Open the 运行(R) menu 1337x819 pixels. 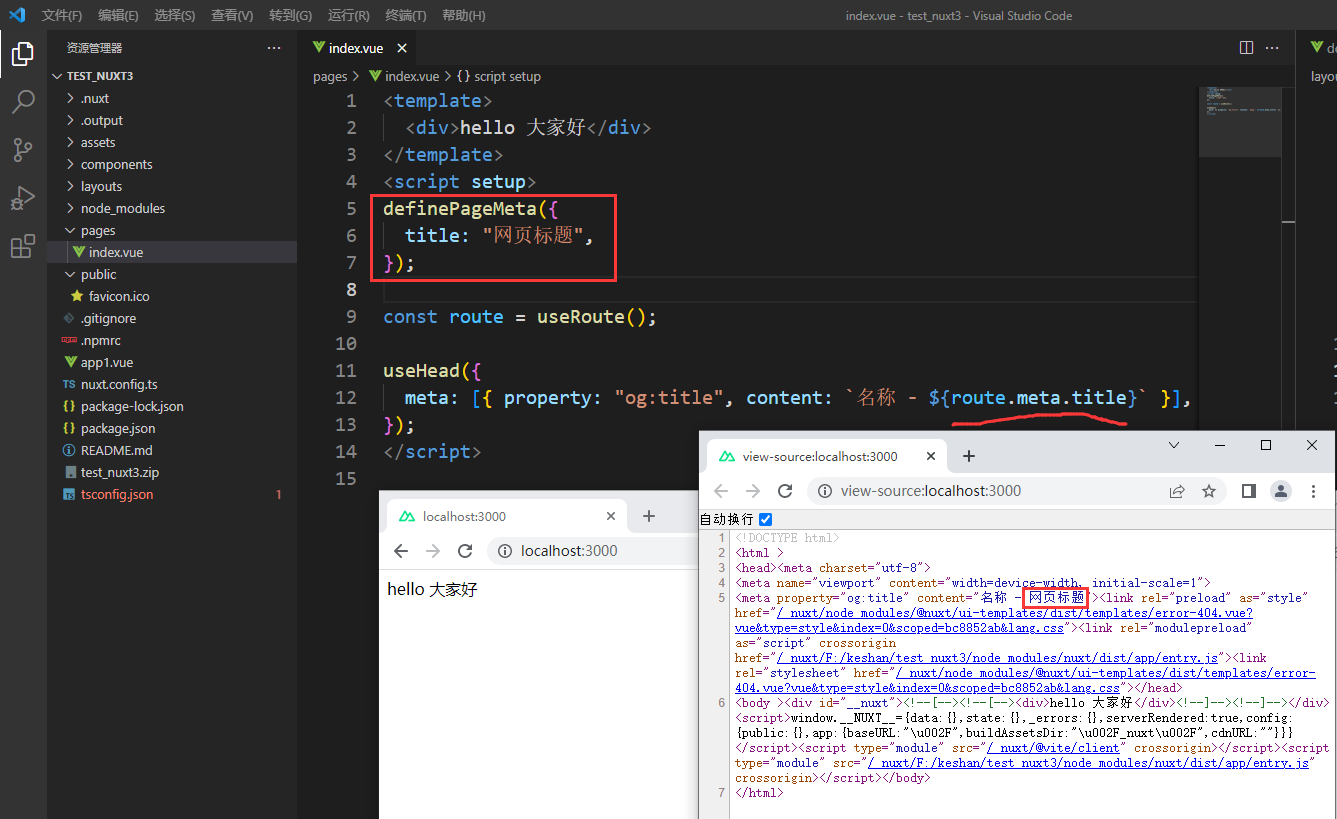[x=349, y=15]
